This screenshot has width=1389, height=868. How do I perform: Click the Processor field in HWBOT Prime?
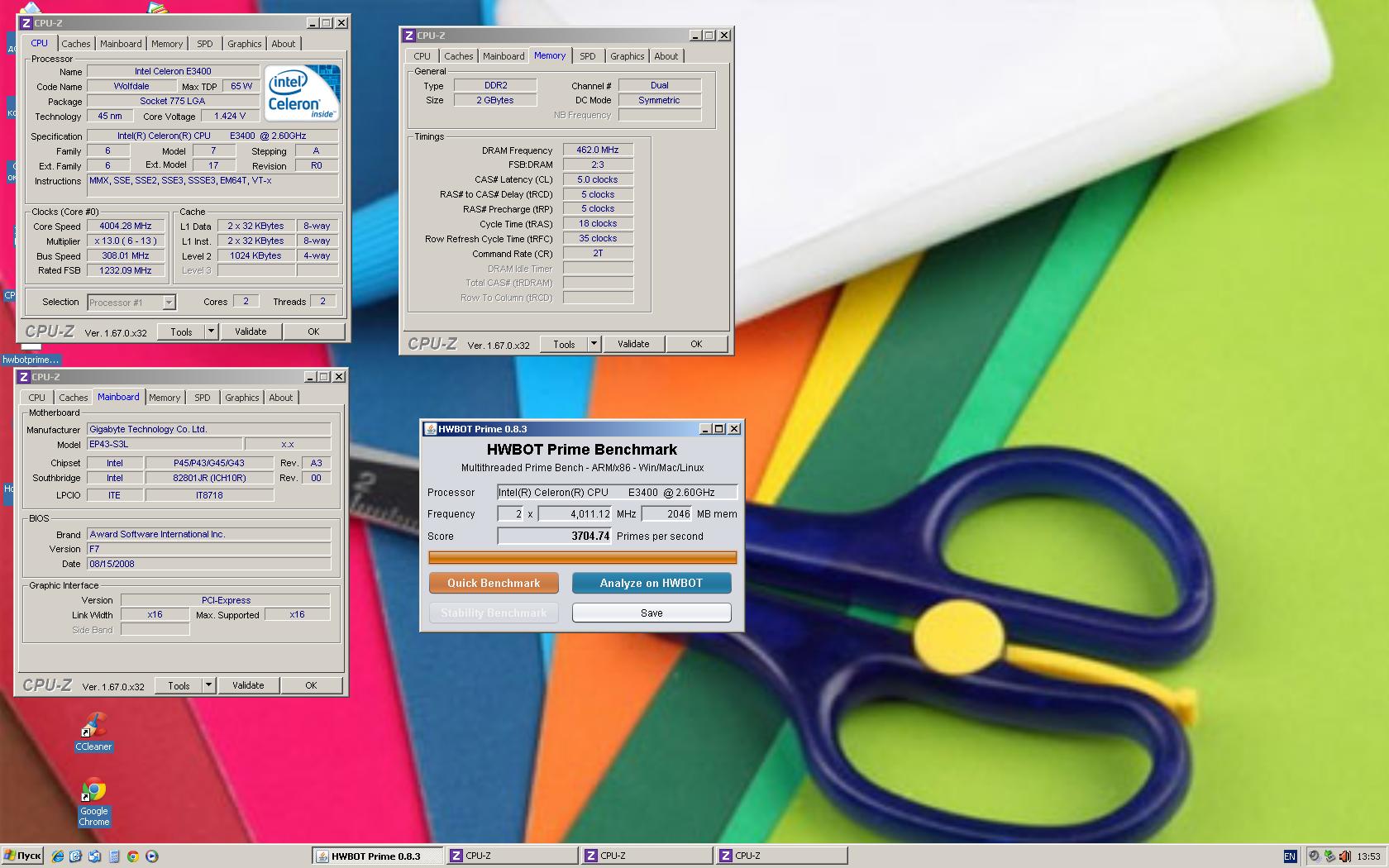coord(617,492)
